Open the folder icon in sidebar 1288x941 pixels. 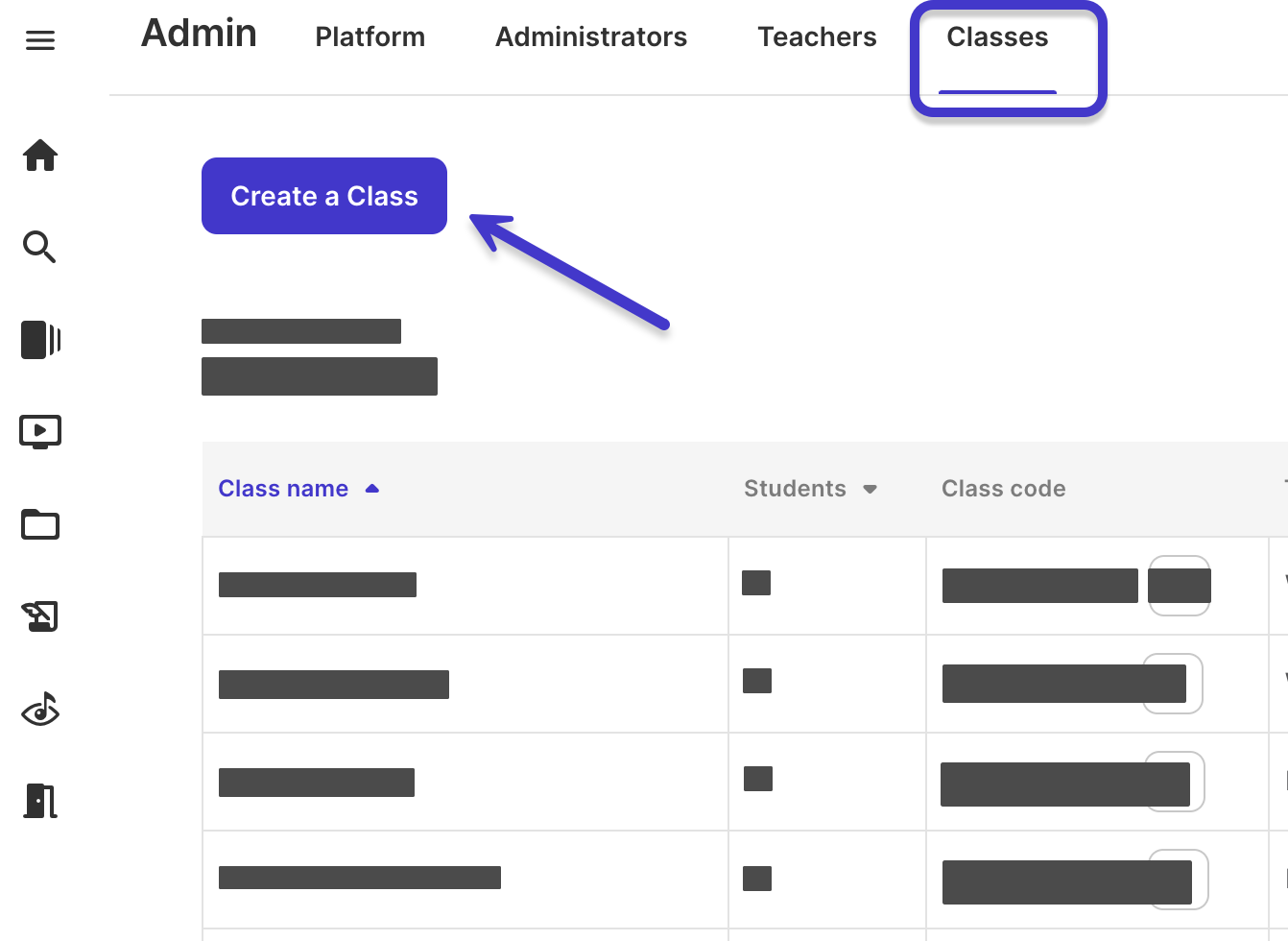(x=40, y=524)
